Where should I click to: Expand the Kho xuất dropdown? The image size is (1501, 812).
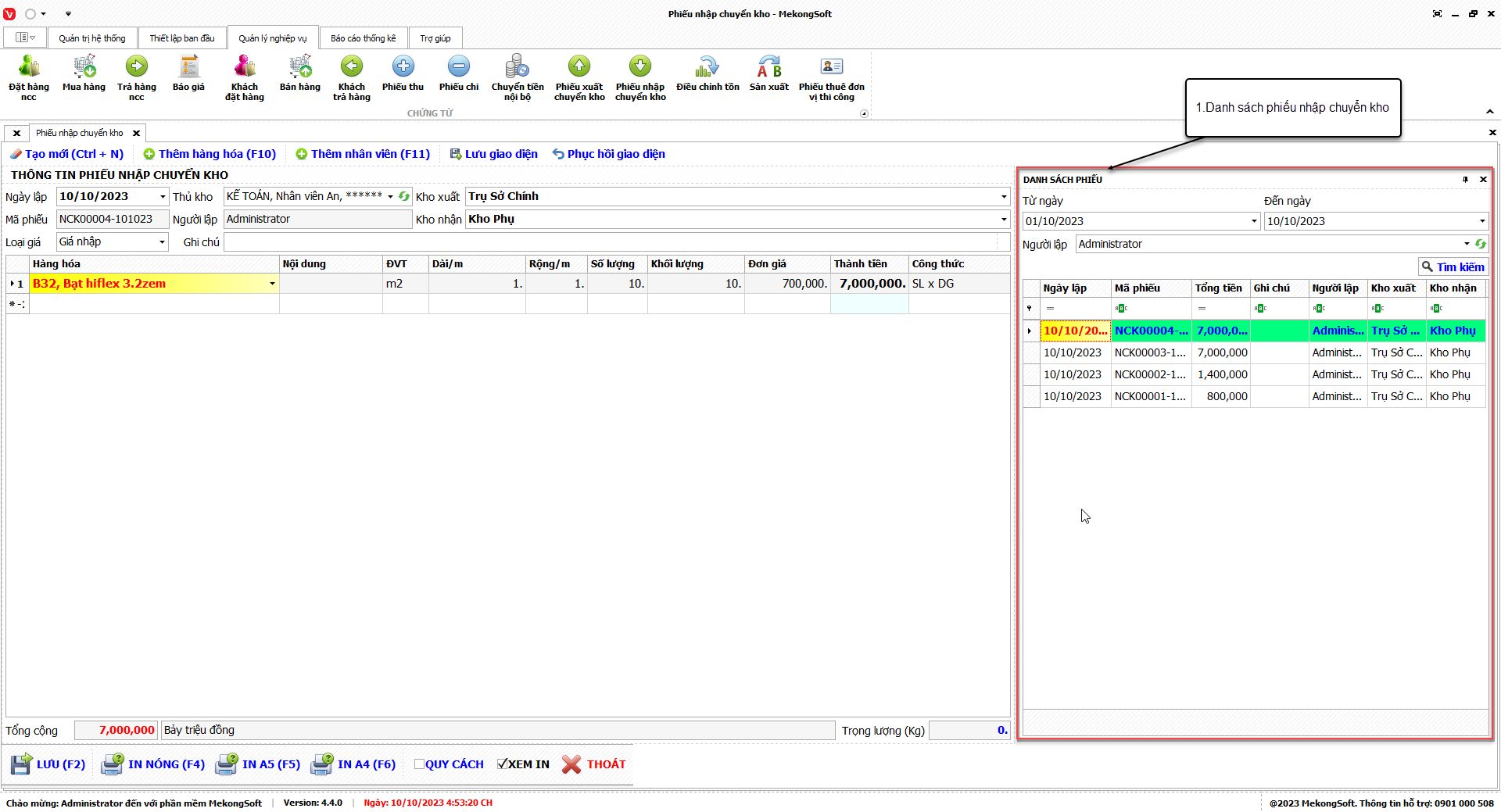click(1004, 197)
